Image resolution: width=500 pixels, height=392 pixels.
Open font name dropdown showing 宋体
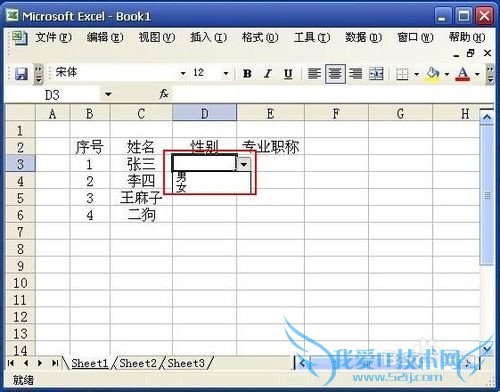pyautogui.click(x=183, y=73)
